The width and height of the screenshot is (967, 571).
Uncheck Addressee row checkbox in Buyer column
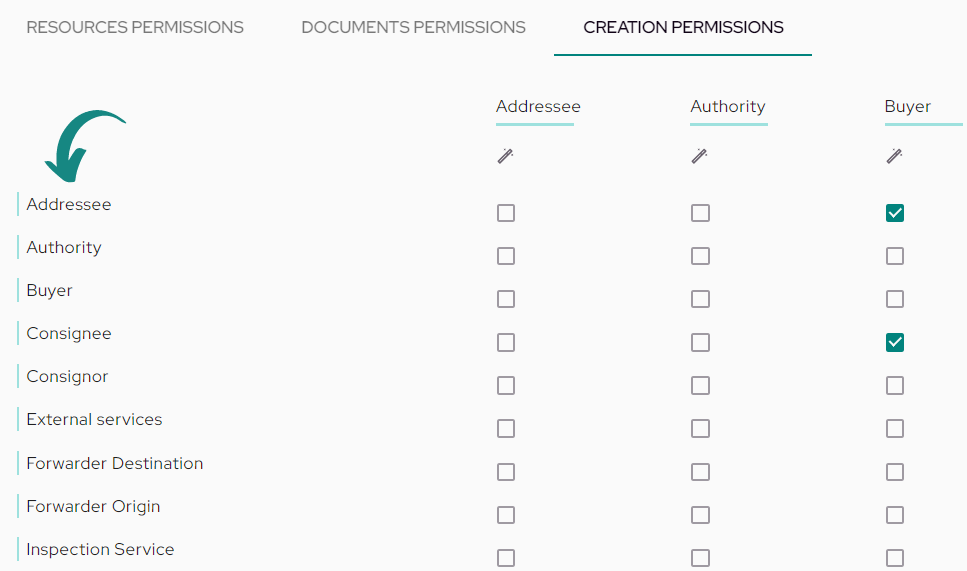point(895,213)
